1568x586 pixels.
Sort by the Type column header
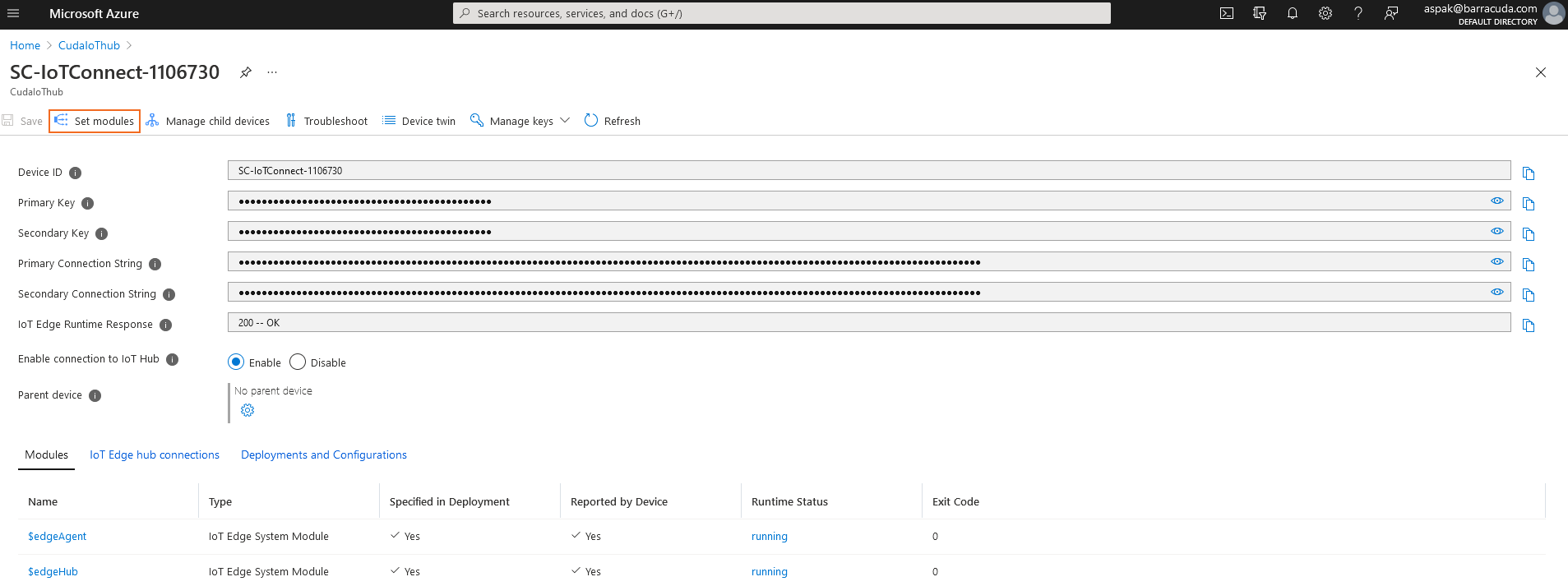pos(220,501)
